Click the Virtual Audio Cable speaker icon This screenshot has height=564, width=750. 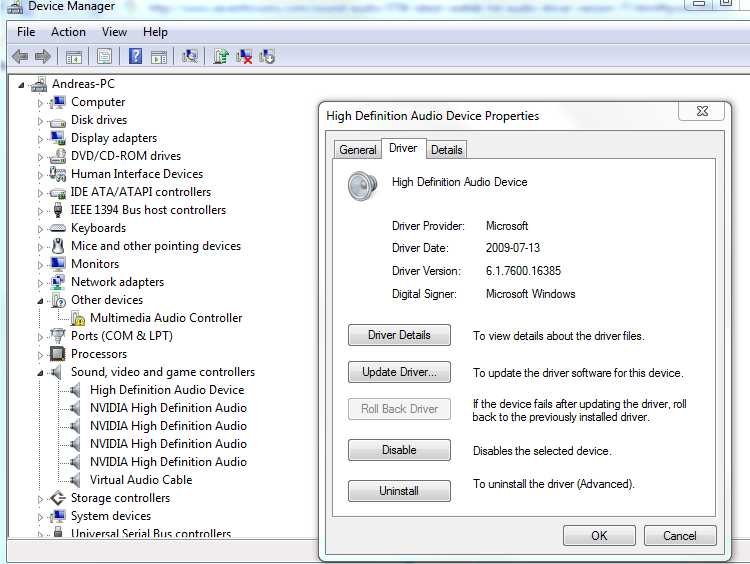coord(76,480)
